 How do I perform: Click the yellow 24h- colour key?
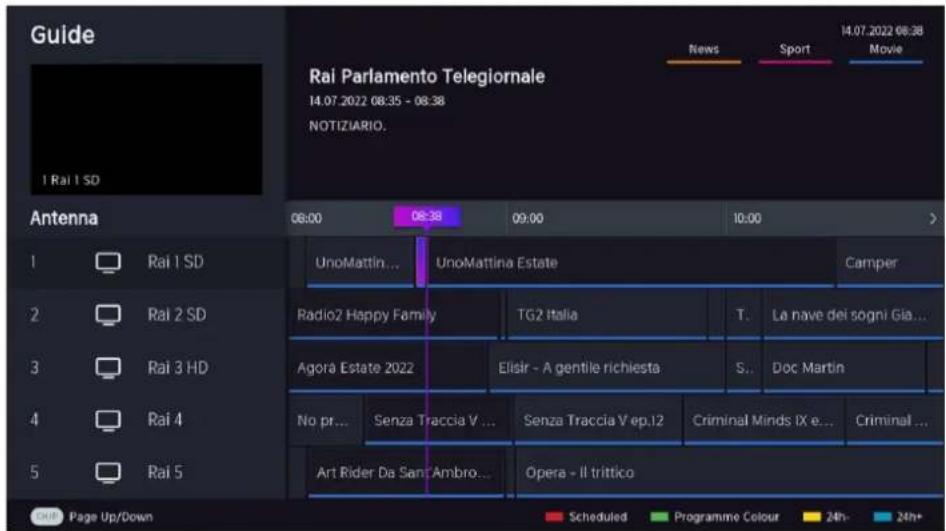(x=826, y=517)
